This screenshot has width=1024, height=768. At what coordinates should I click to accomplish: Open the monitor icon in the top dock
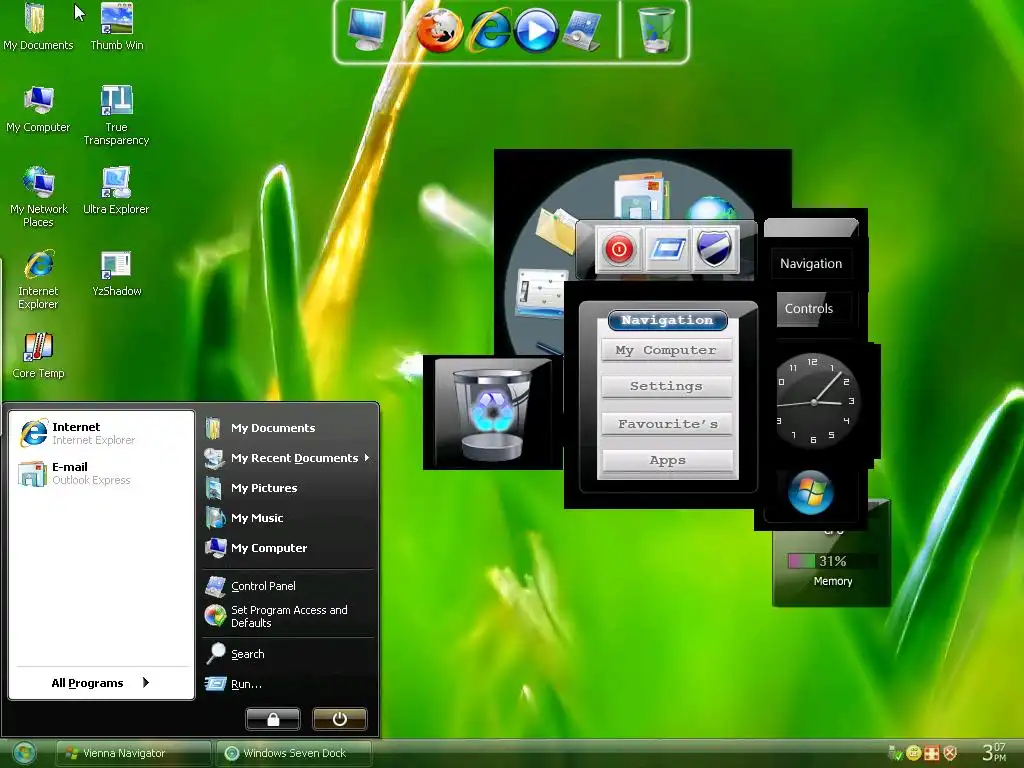pos(366,29)
